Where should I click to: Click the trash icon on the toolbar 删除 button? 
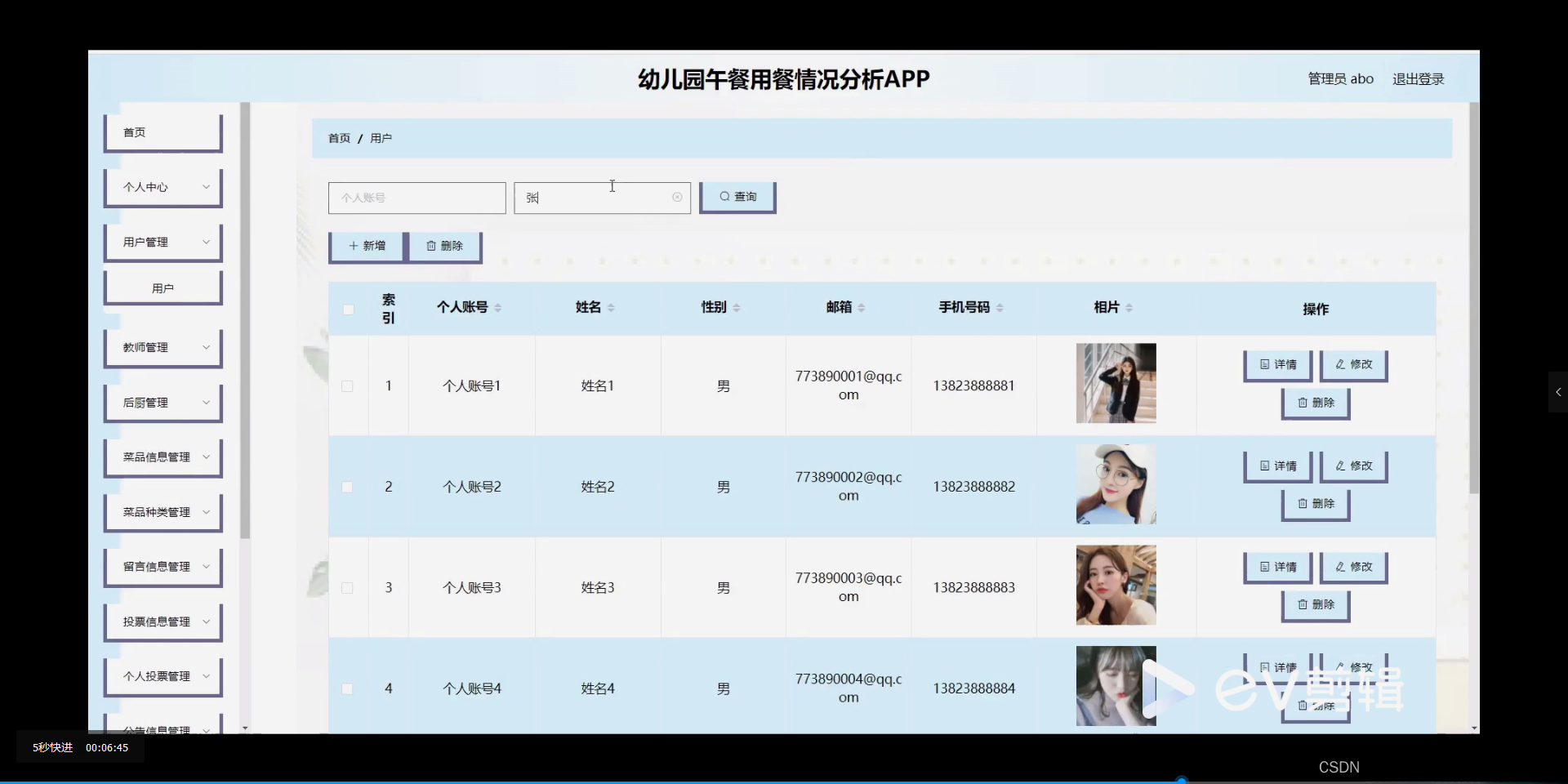pyautogui.click(x=431, y=246)
